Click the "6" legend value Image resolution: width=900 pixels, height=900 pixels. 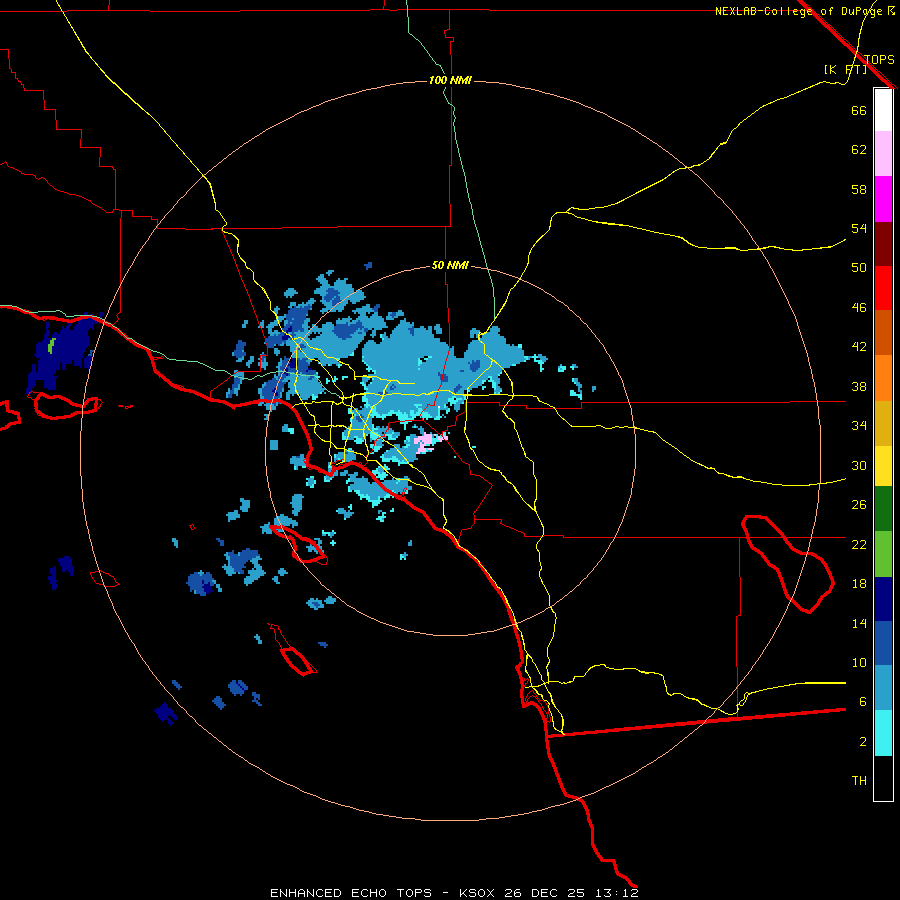click(x=863, y=702)
